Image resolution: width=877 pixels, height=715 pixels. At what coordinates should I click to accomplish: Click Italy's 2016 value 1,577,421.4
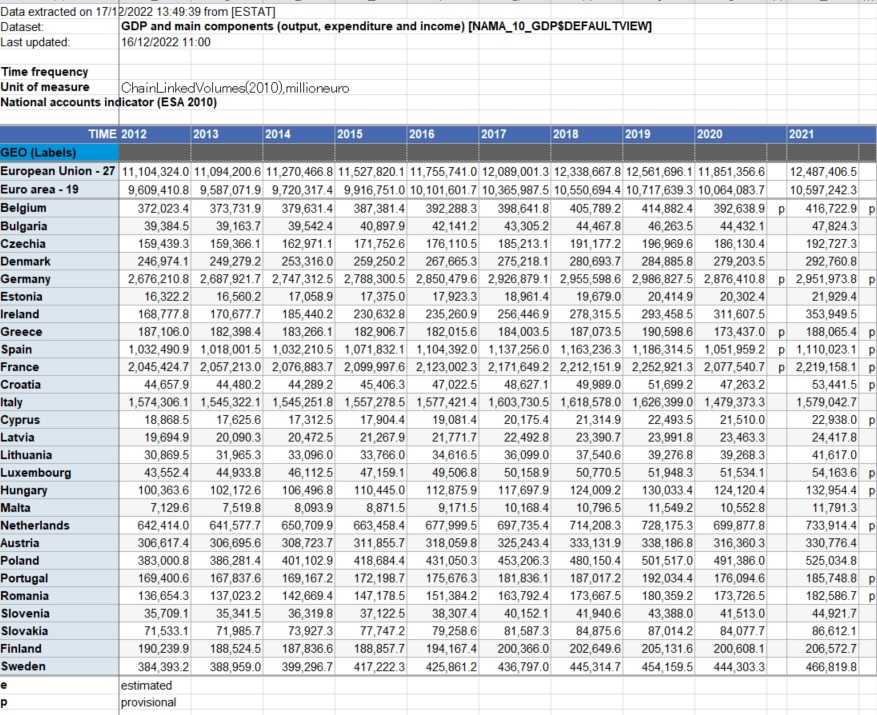click(x=442, y=401)
